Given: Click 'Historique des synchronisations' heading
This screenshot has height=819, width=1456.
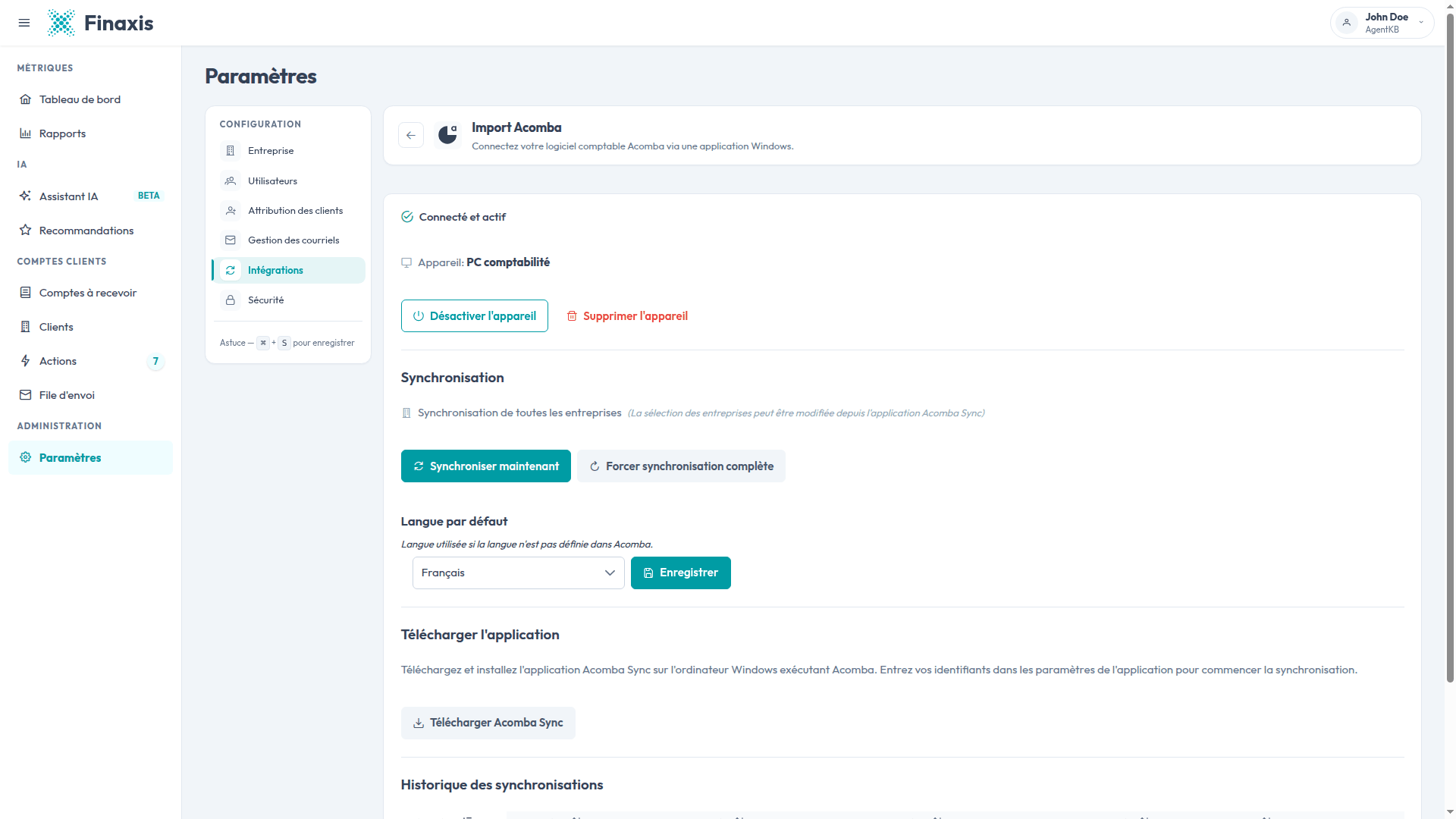Looking at the screenshot, I should tap(502, 785).
